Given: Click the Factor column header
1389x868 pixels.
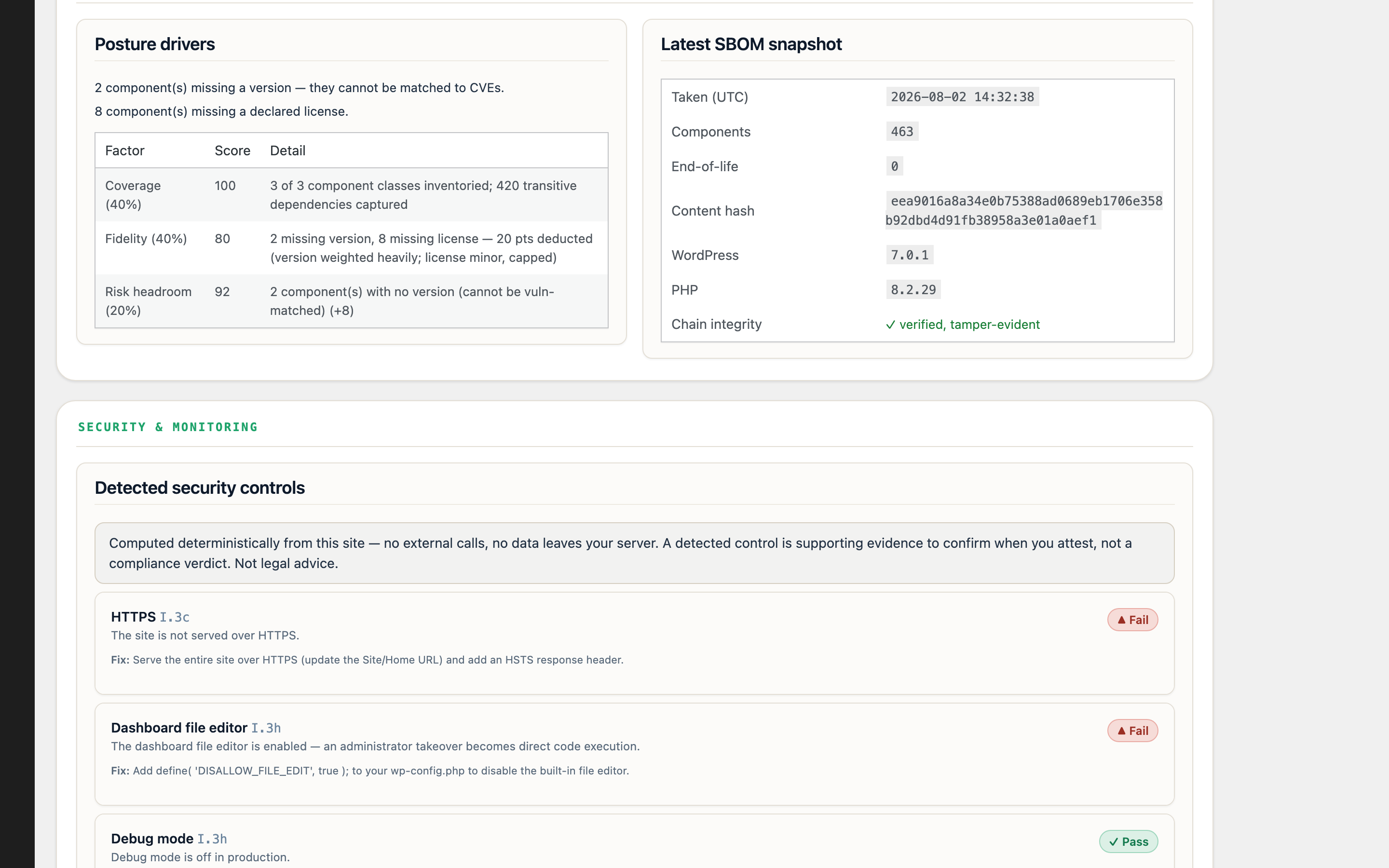Looking at the screenshot, I should pyautogui.click(x=124, y=150).
